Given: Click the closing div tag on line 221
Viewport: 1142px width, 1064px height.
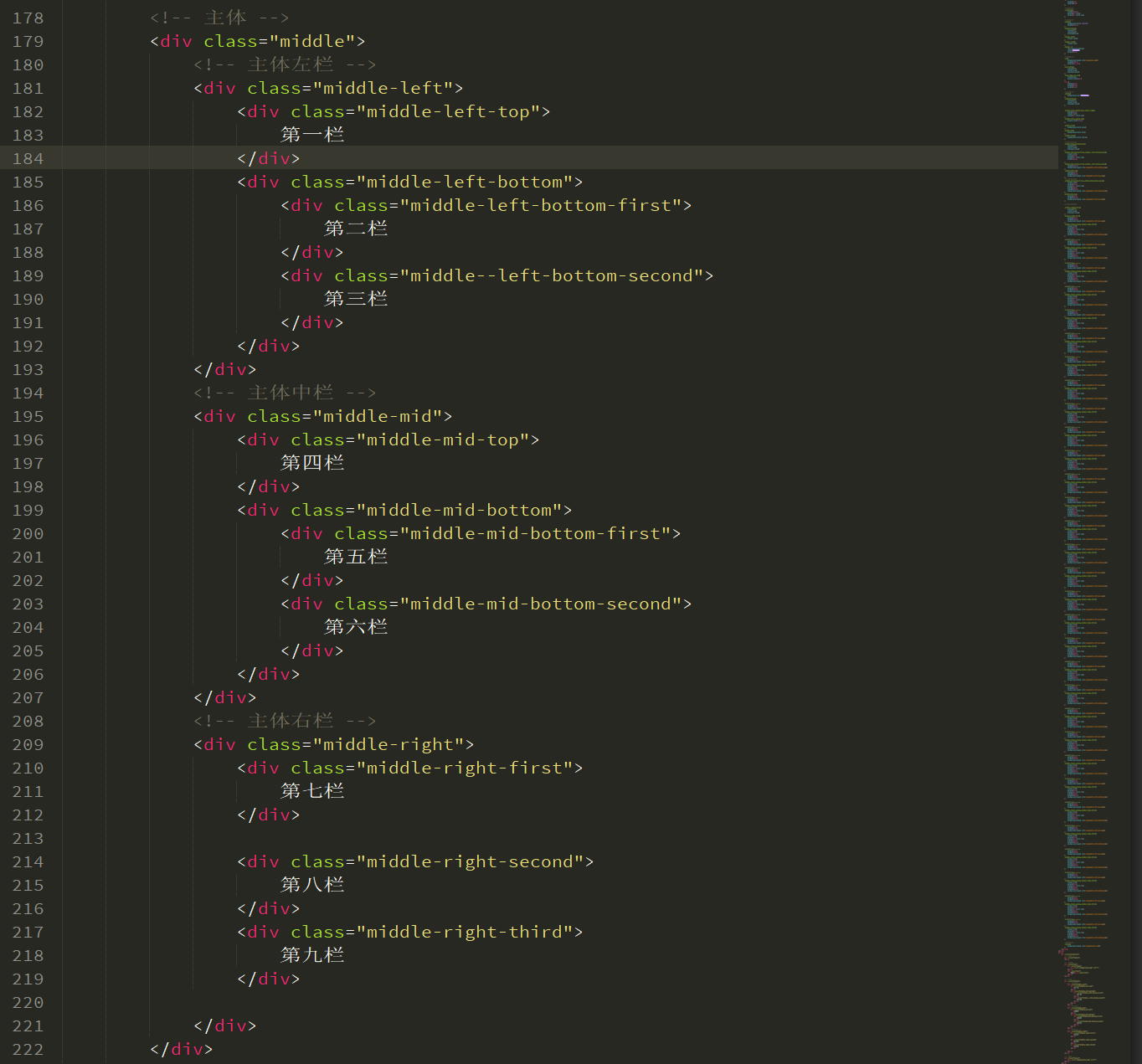Looking at the screenshot, I should (225, 1025).
